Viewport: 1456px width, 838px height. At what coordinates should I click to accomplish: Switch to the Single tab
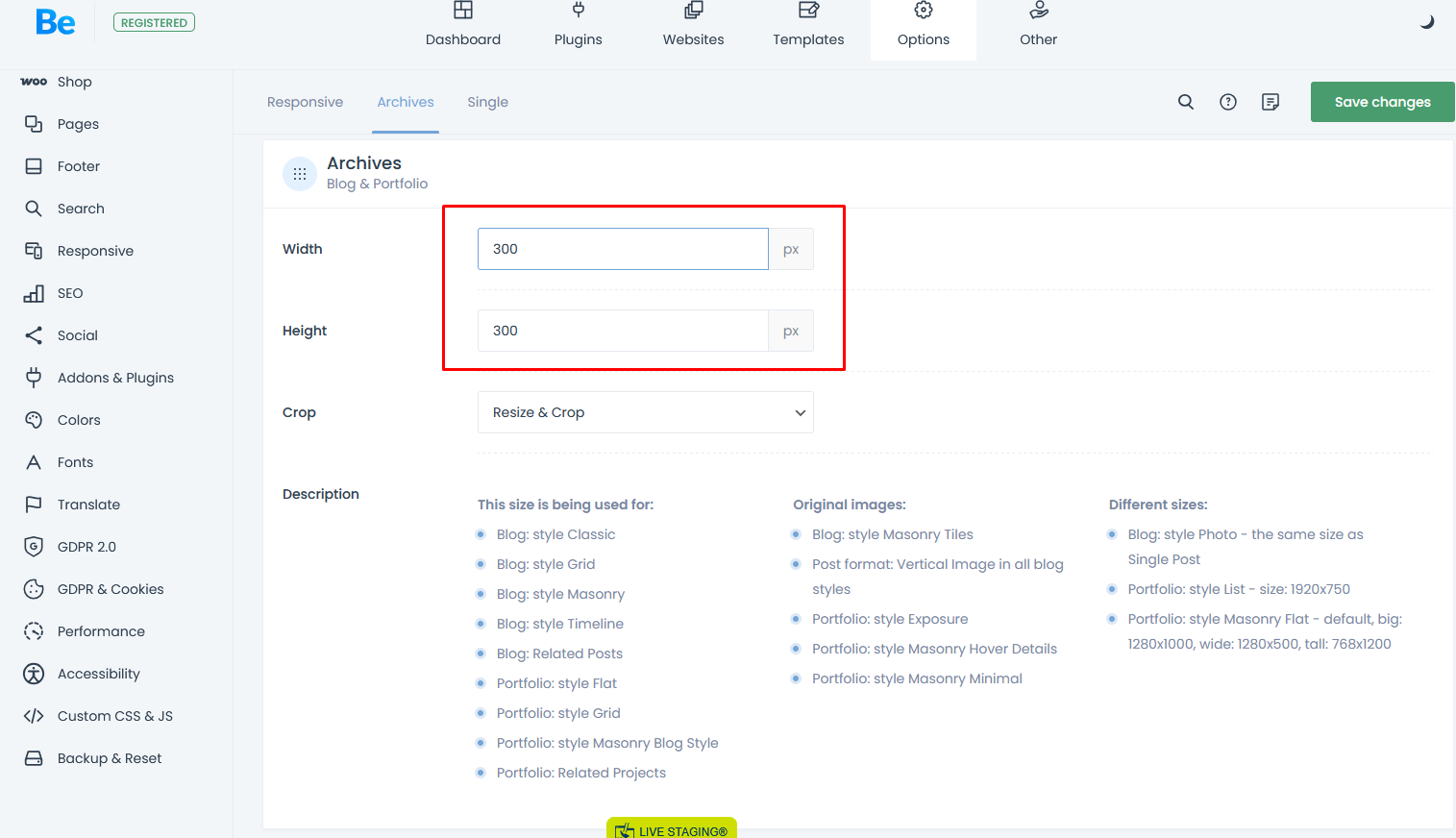pyautogui.click(x=487, y=102)
